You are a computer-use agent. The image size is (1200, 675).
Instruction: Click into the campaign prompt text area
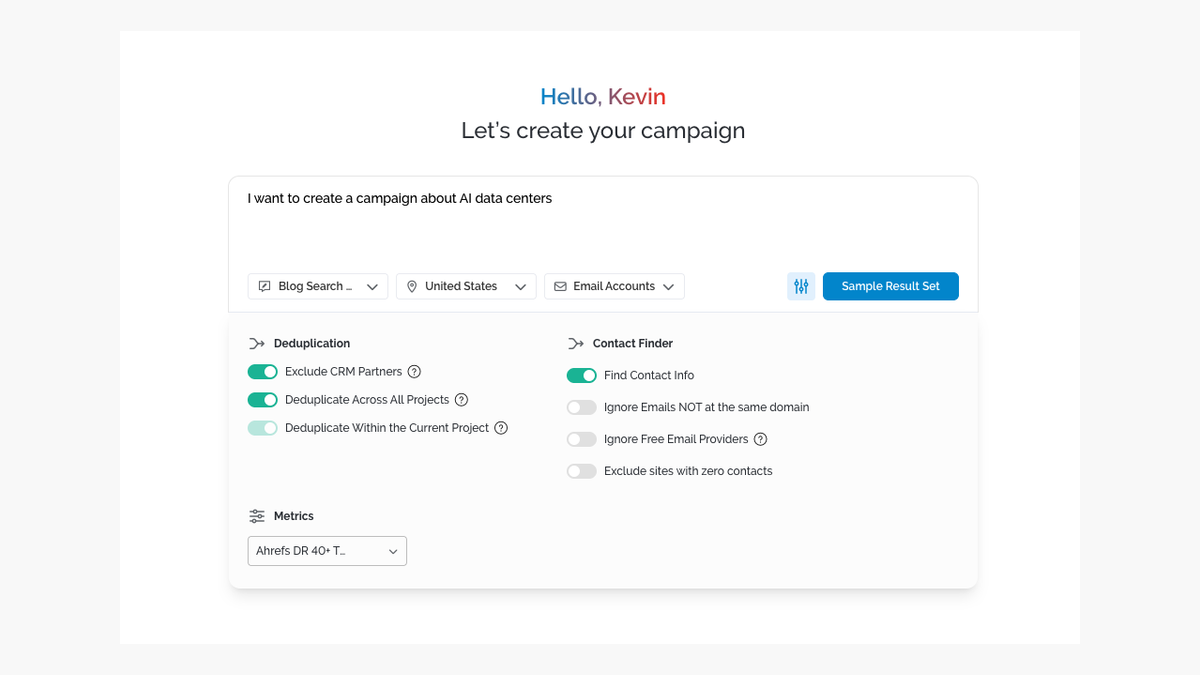[x=603, y=222]
